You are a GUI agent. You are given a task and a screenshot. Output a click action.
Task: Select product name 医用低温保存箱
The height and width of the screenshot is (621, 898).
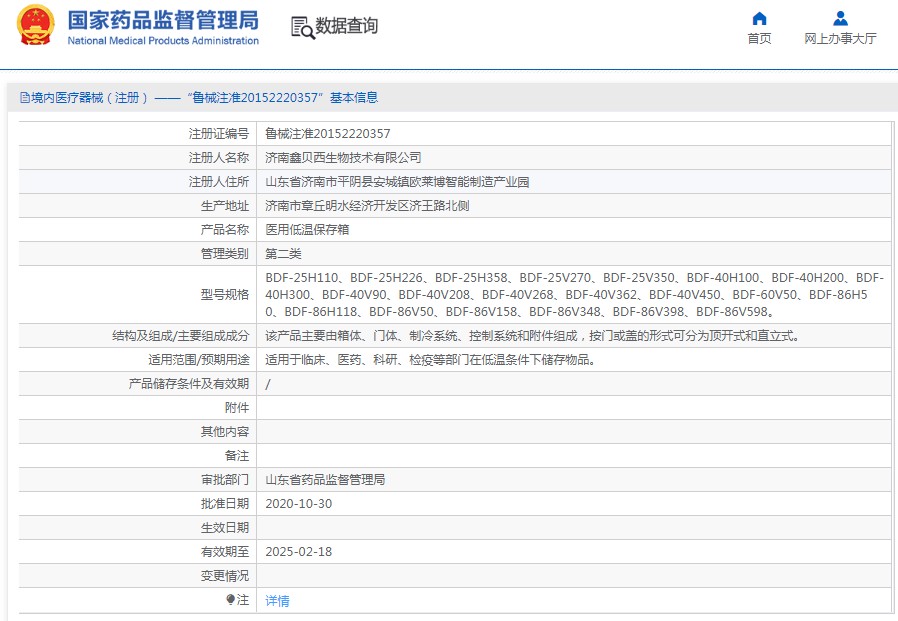(307, 230)
